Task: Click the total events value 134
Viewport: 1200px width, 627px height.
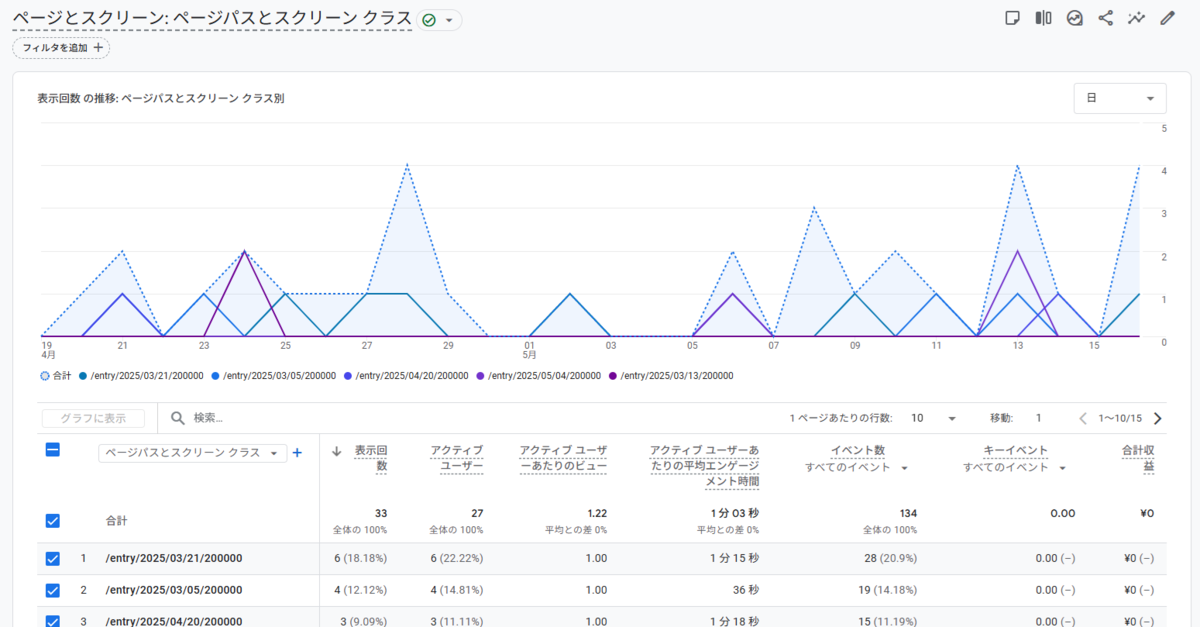Action: (x=908, y=513)
